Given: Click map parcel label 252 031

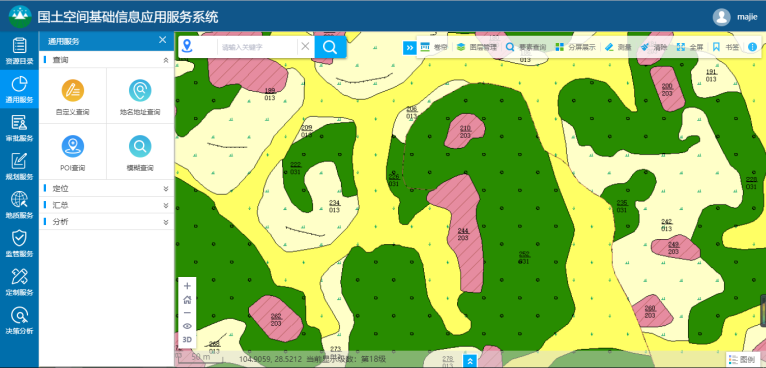Looking at the screenshot, I should click(x=524, y=258).
